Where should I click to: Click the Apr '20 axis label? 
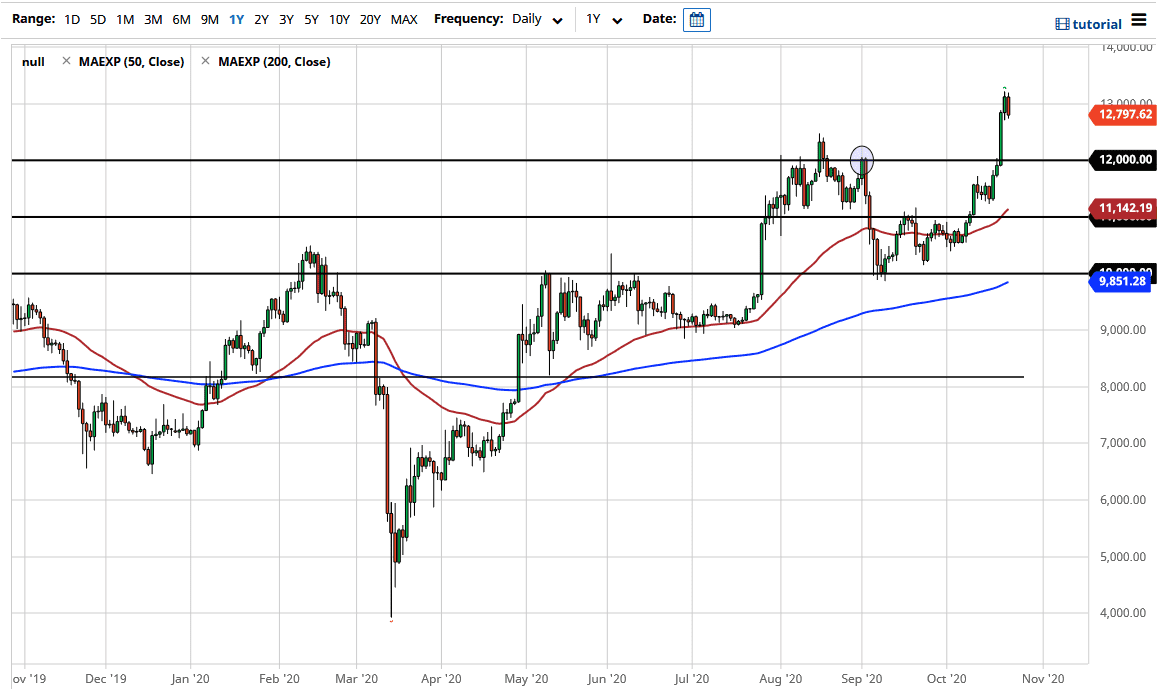442,679
